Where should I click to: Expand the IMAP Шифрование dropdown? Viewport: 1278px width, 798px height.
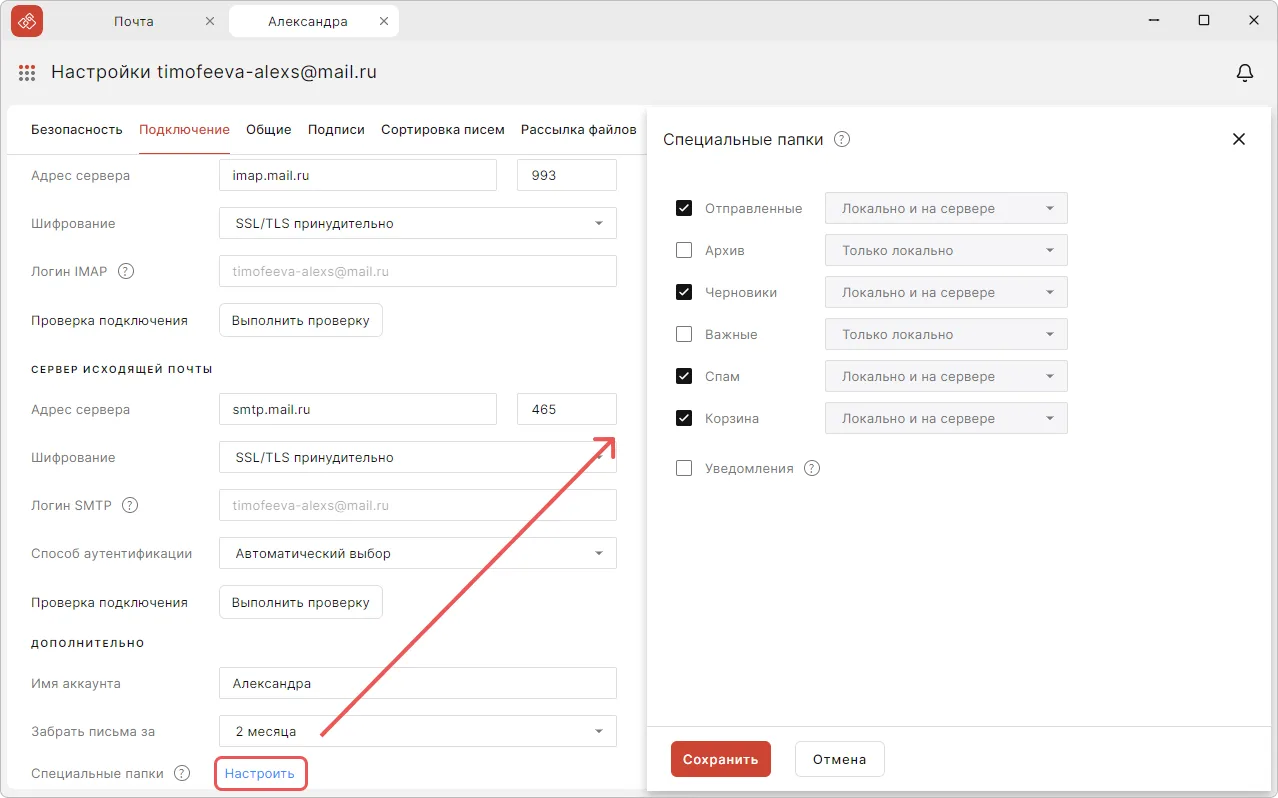(x=417, y=223)
